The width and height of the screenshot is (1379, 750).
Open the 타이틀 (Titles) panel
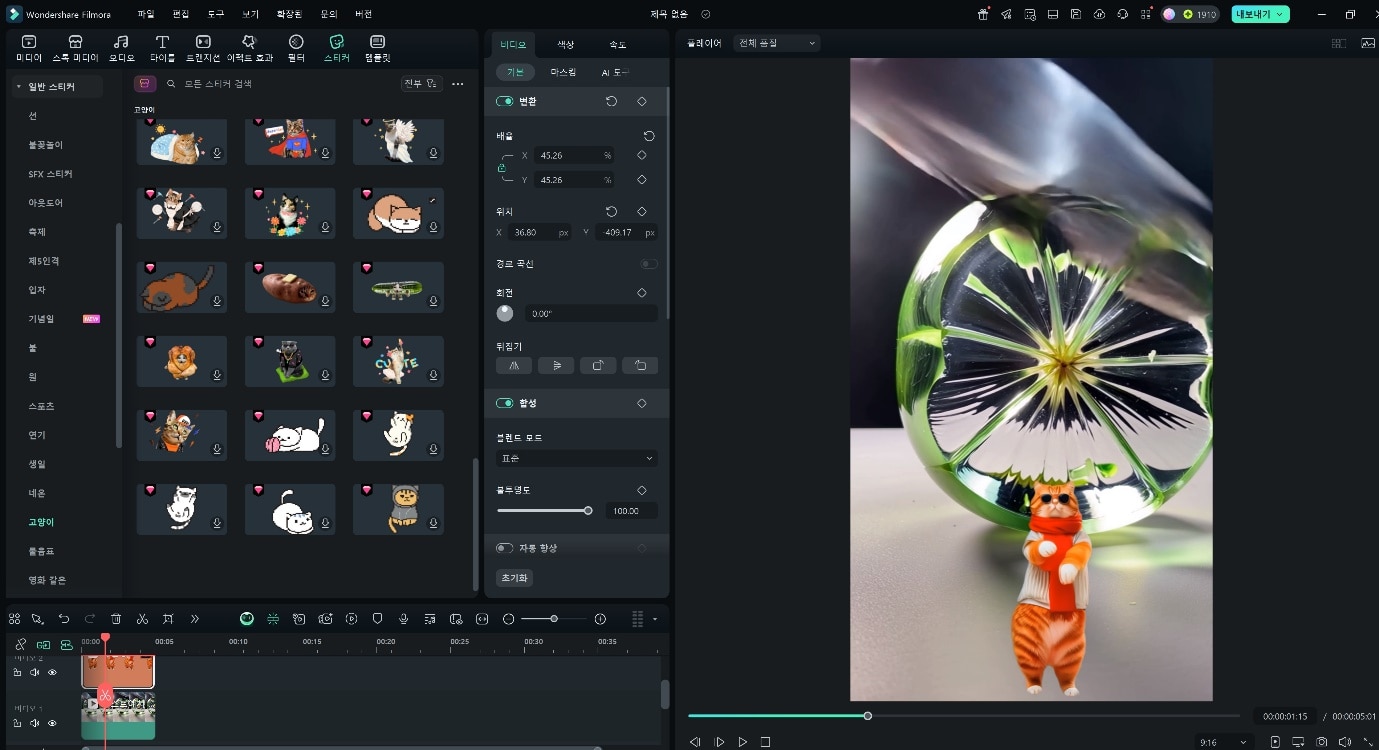tap(161, 47)
